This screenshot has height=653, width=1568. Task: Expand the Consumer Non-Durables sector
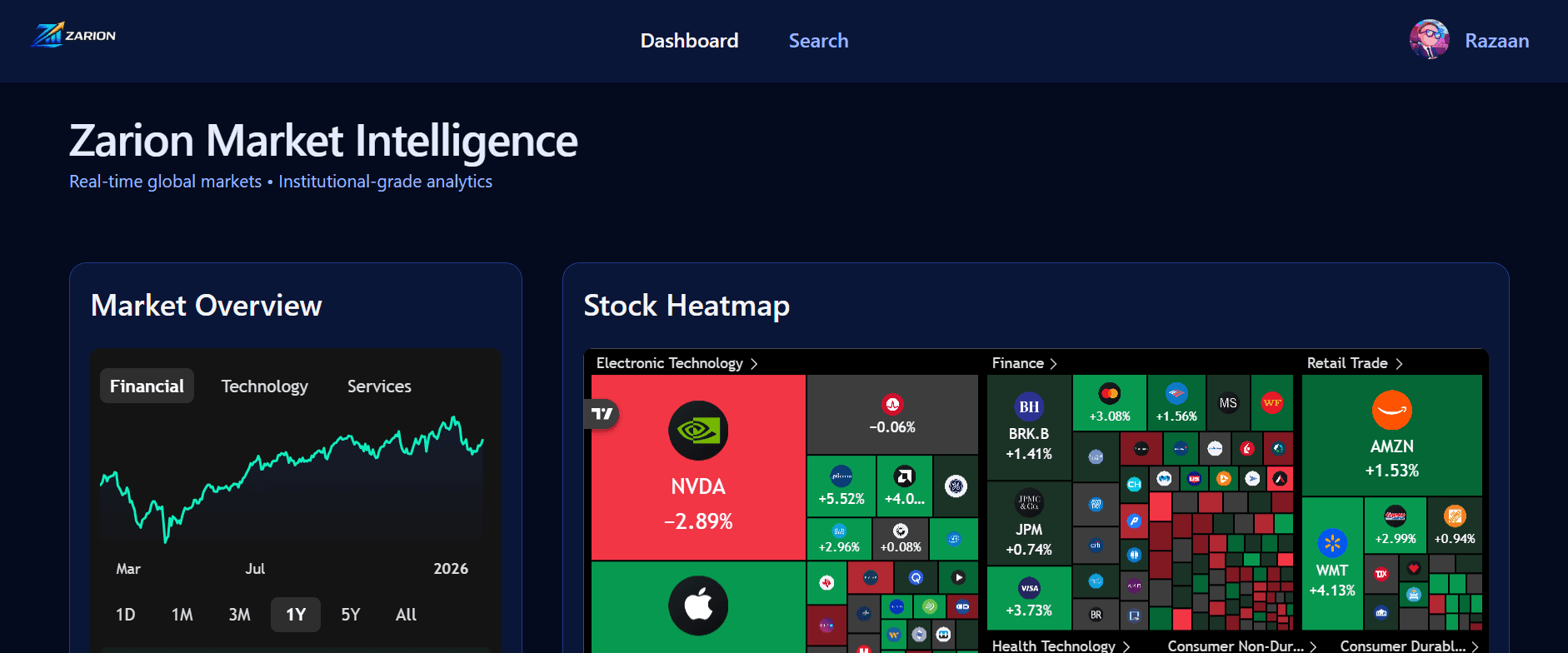[1242, 646]
